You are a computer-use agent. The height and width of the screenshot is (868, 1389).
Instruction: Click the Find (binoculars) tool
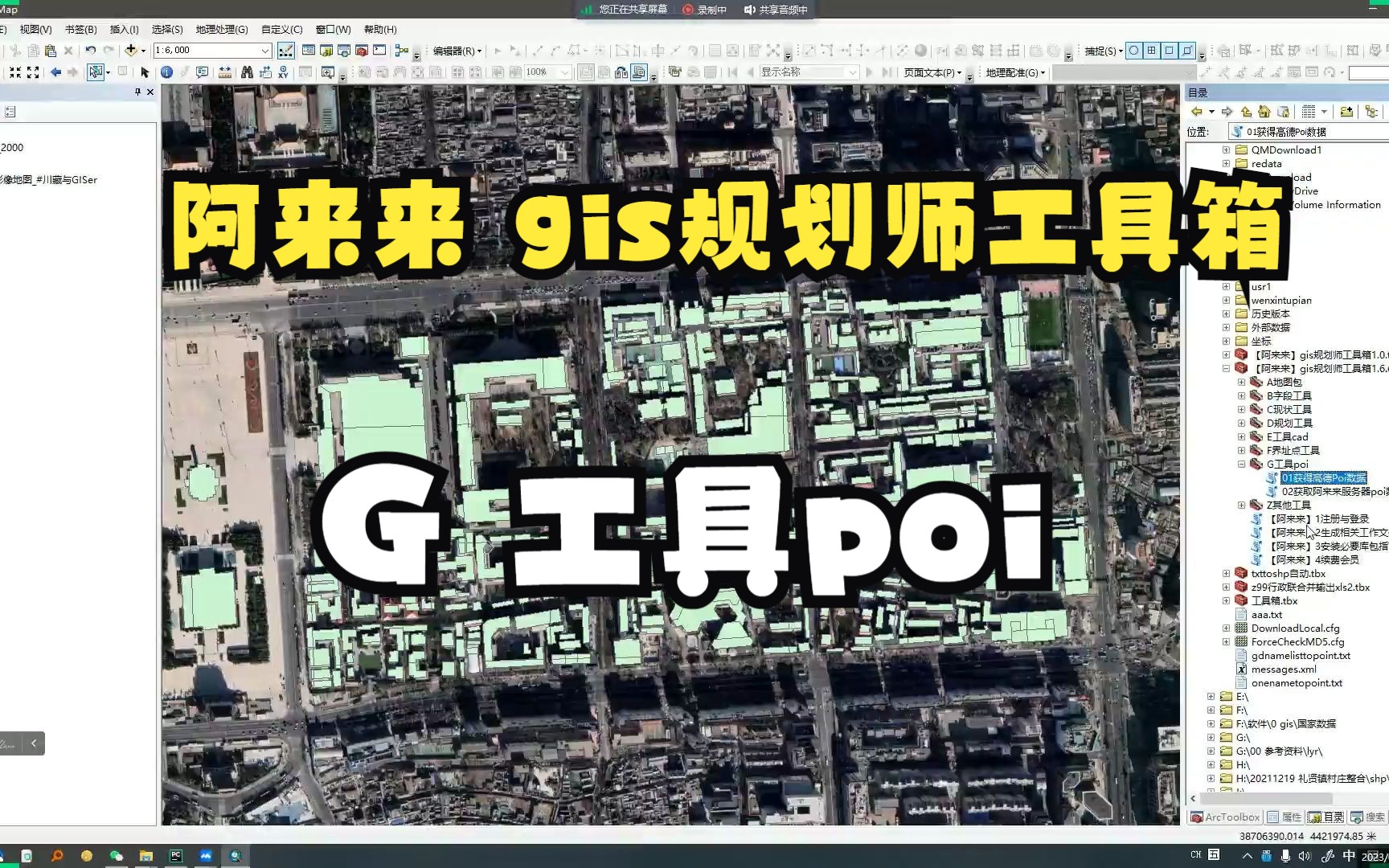(x=245, y=72)
